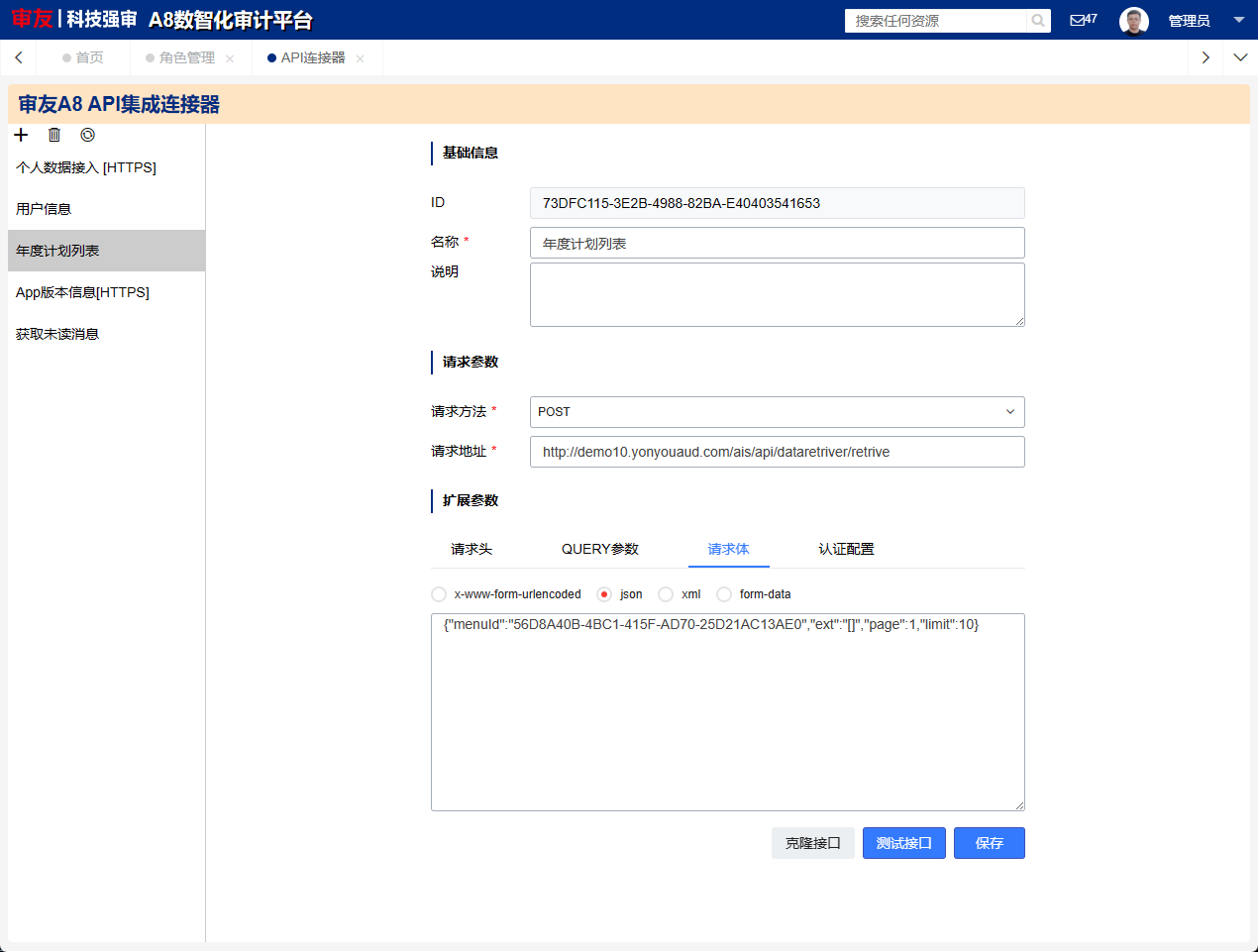Click the 请求地址 URL input field
Image resolution: width=1258 pixels, height=952 pixels.
(777, 452)
